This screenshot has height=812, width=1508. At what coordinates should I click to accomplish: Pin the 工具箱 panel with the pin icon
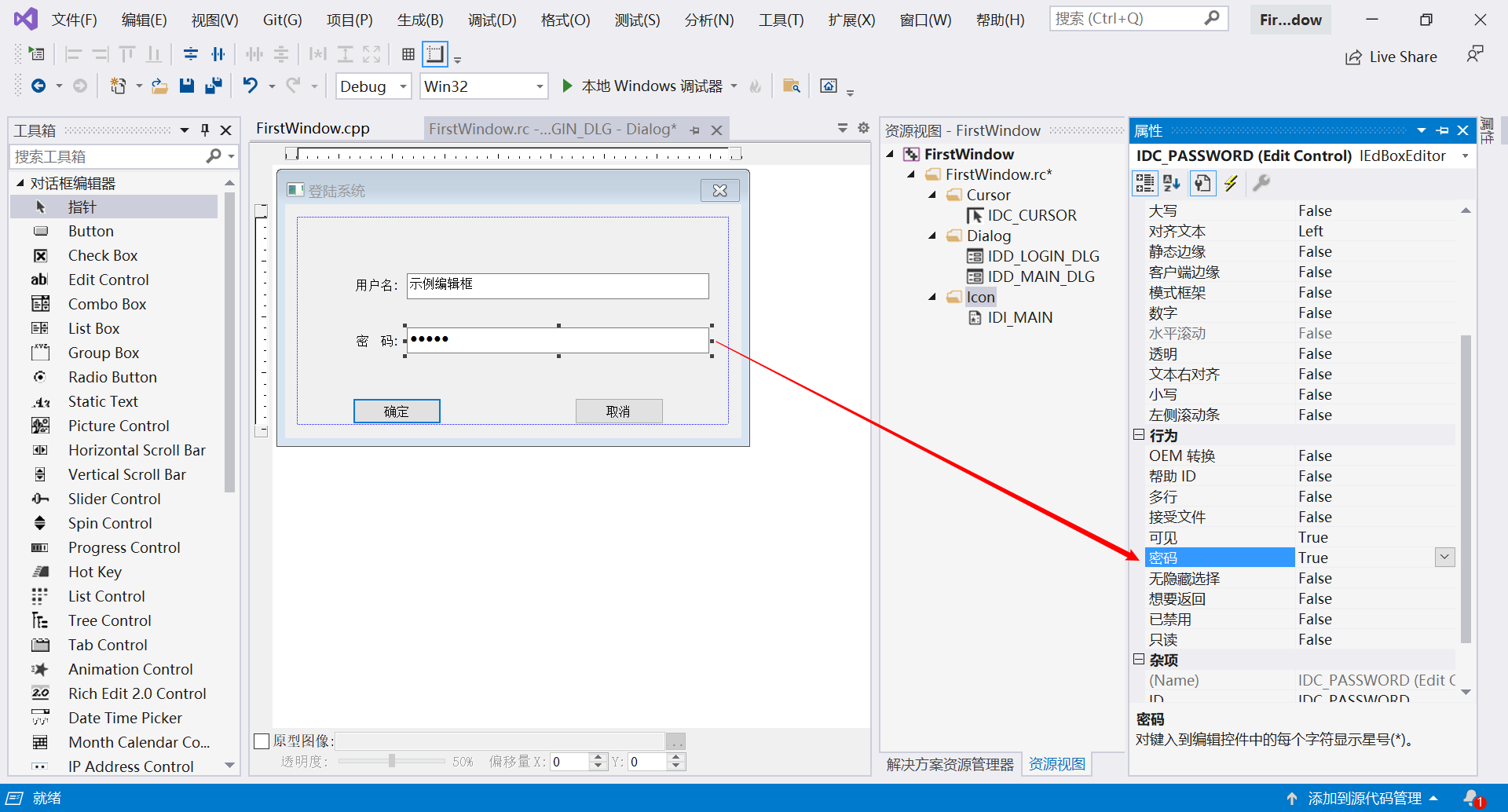point(205,130)
